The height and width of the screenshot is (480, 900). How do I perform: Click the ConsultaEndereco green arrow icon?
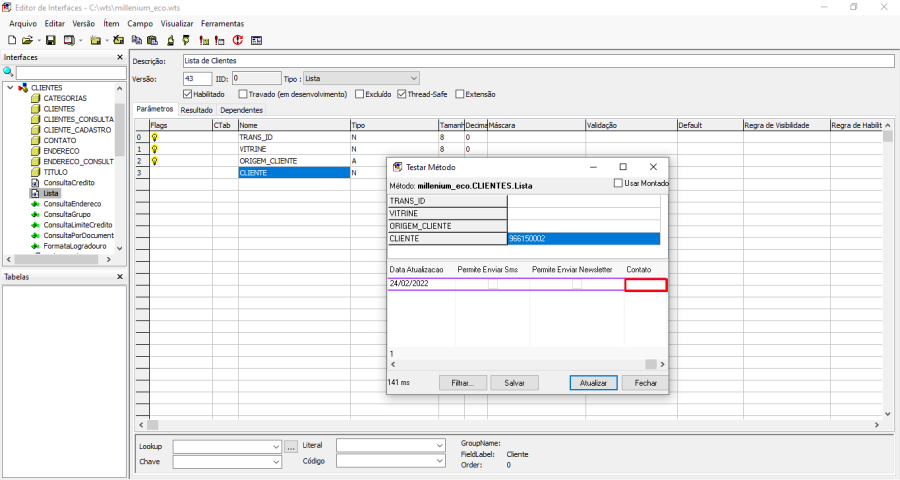(x=36, y=204)
